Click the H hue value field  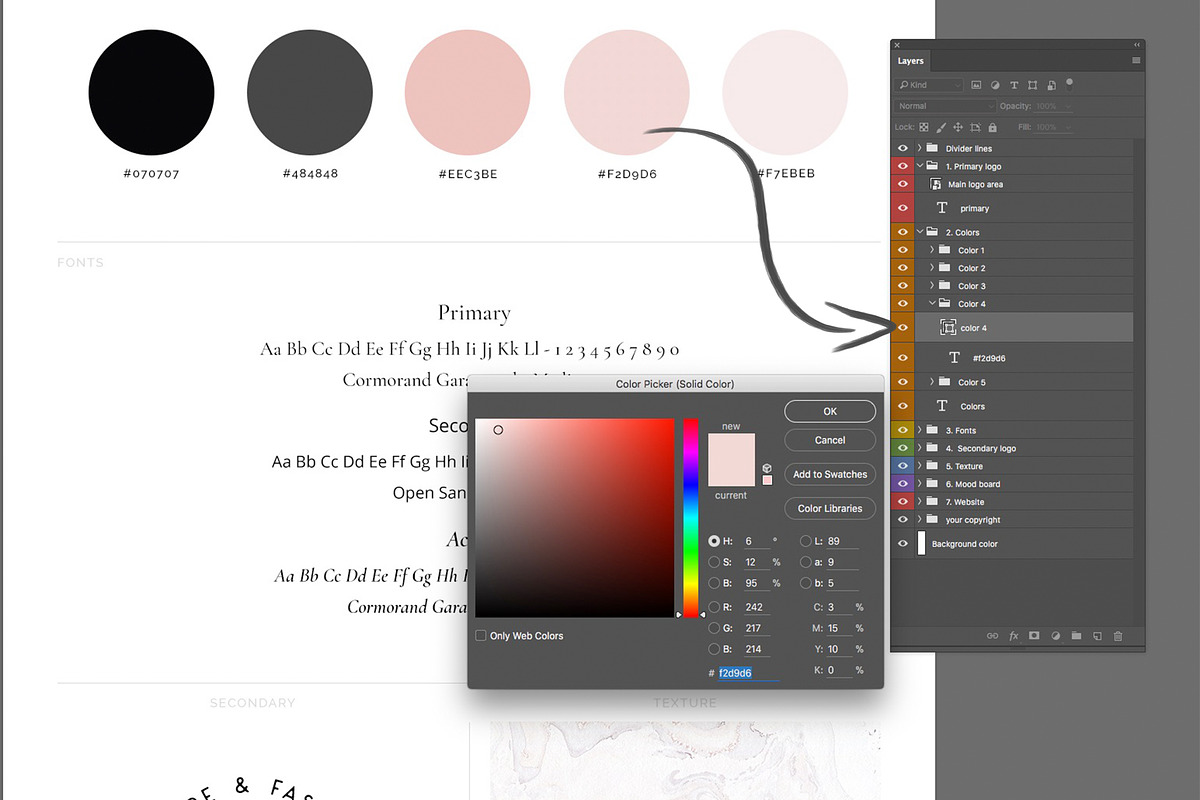coord(756,541)
